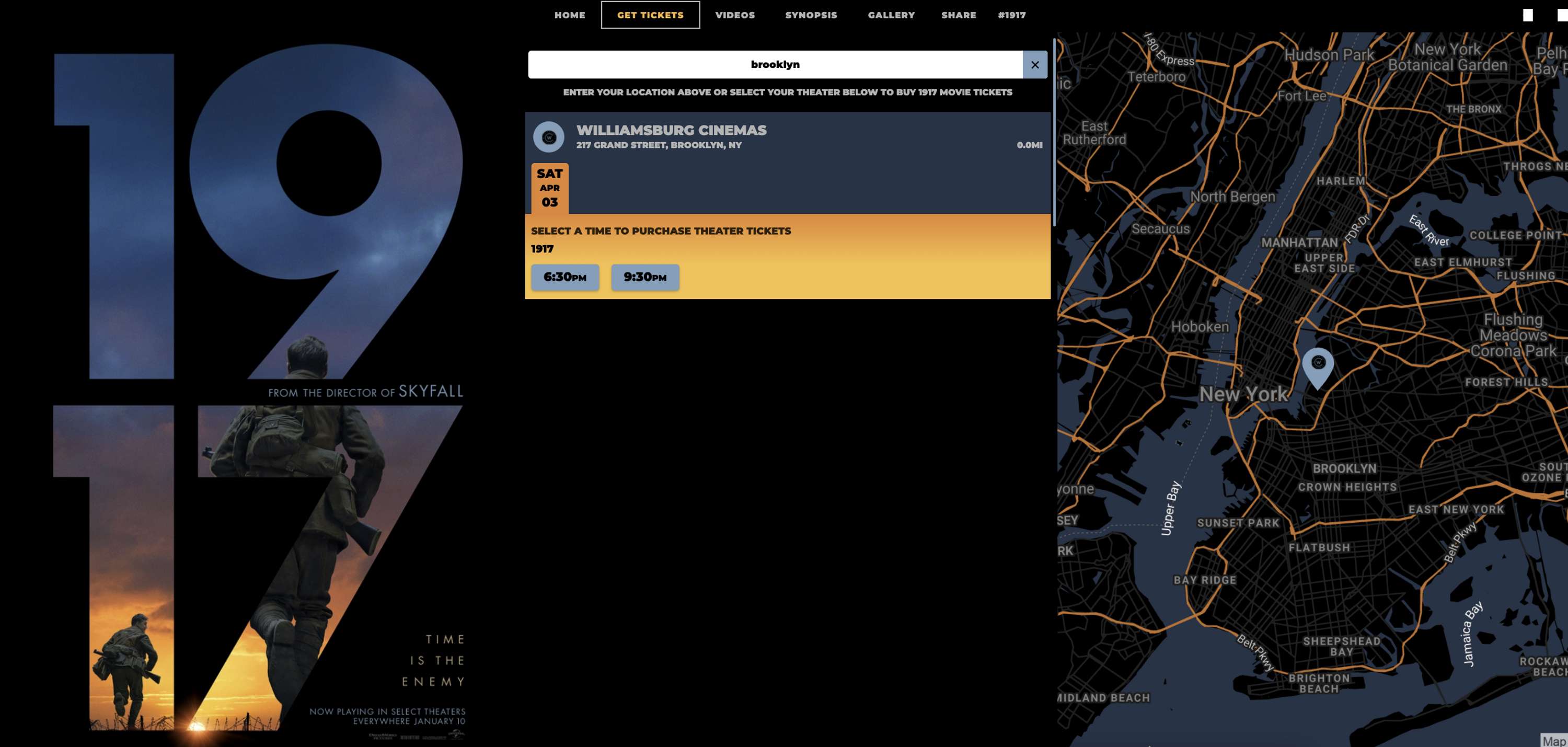Open the GALLERY nav item
The image size is (1568, 747).
891,15
